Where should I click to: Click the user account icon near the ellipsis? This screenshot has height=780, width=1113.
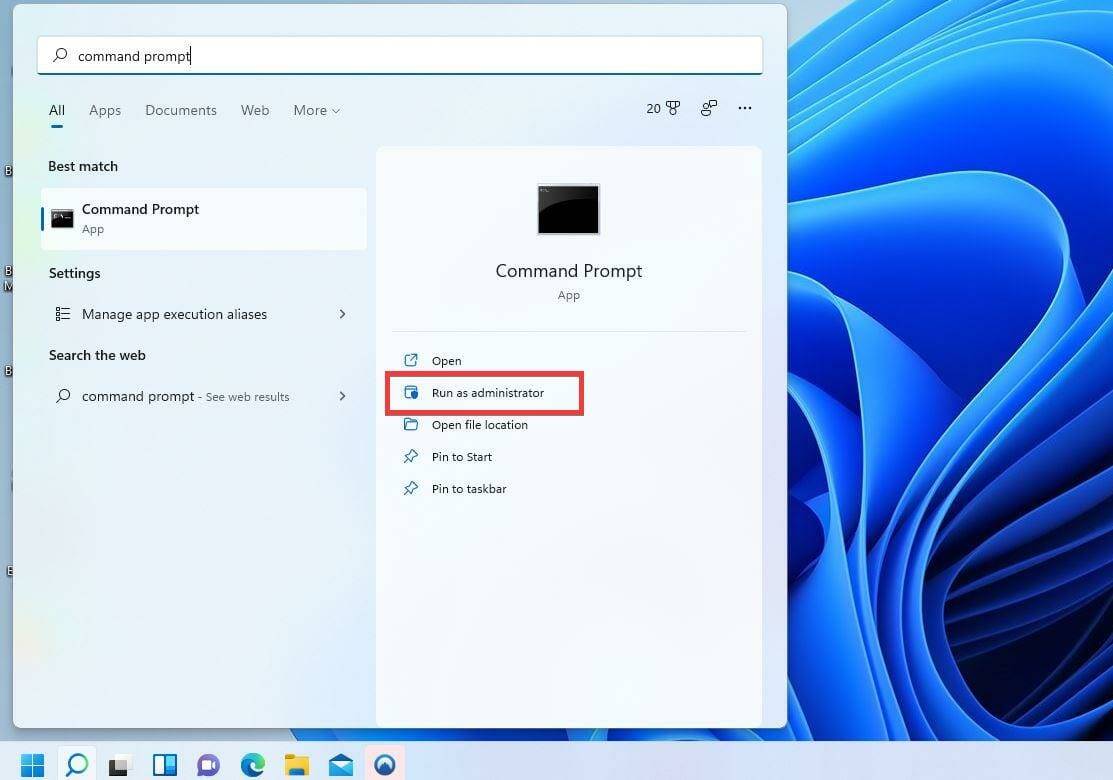pos(708,108)
